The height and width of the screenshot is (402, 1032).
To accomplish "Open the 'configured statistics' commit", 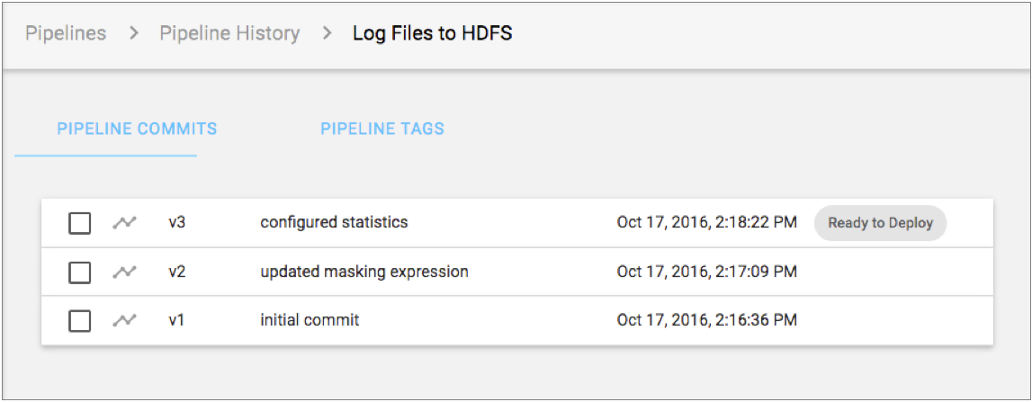I will pyautogui.click(x=334, y=222).
